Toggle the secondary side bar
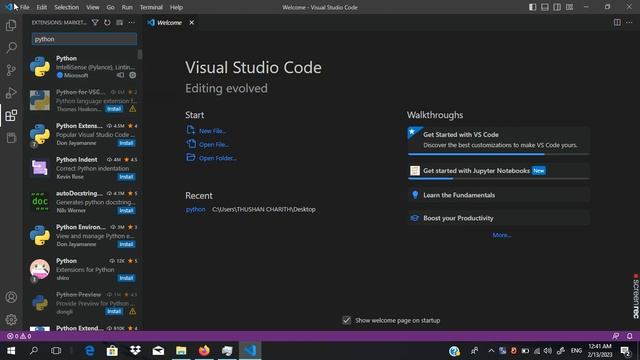The width and height of the screenshot is (640, 360). click(x=557, y=7)
